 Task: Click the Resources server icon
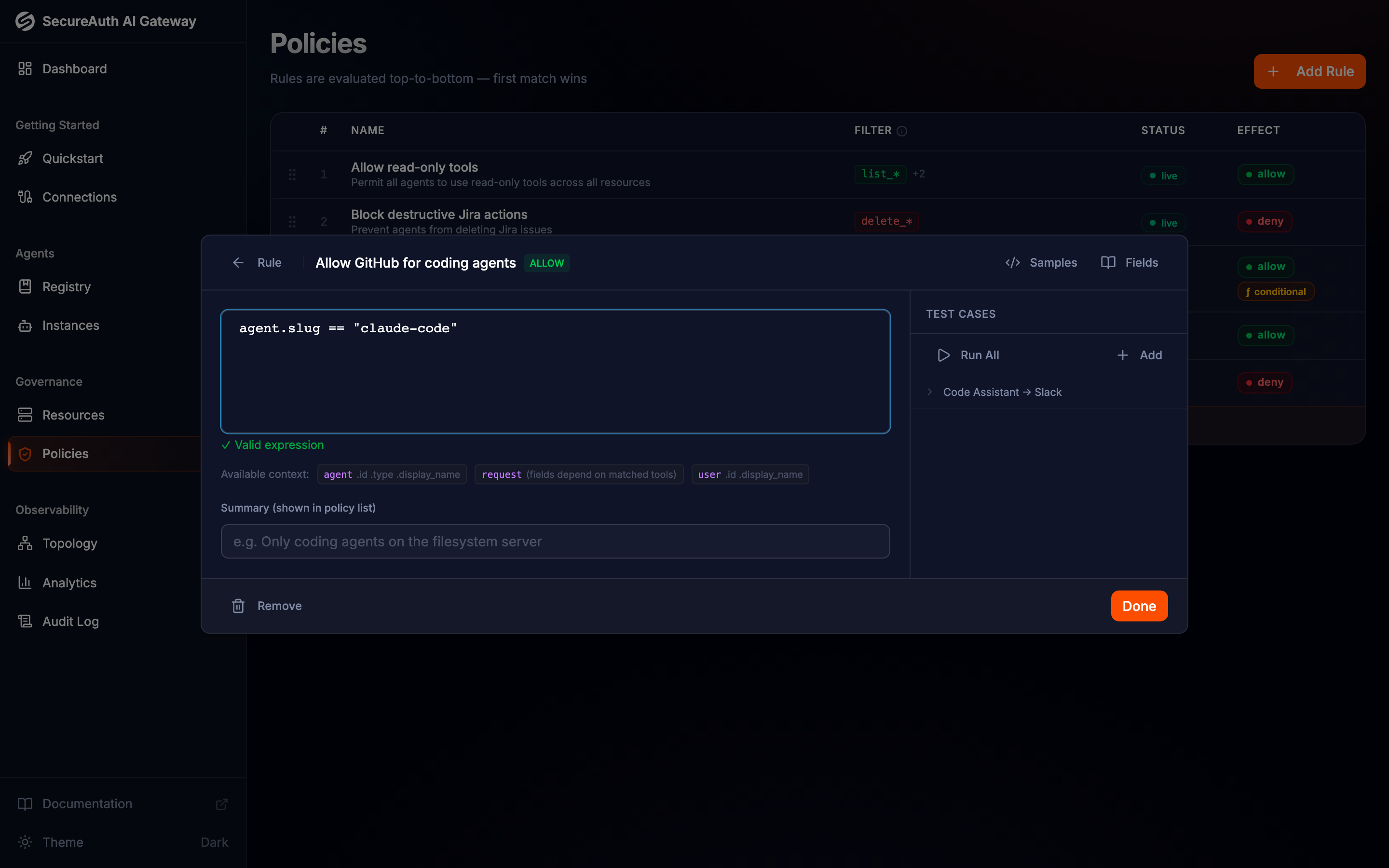25,415
